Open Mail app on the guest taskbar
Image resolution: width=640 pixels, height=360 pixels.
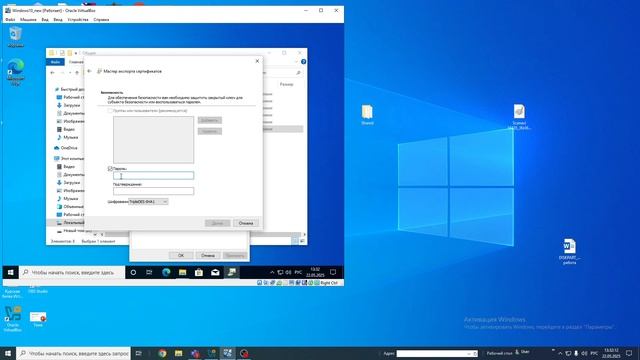pyautogui.click(x=215, y=272)
